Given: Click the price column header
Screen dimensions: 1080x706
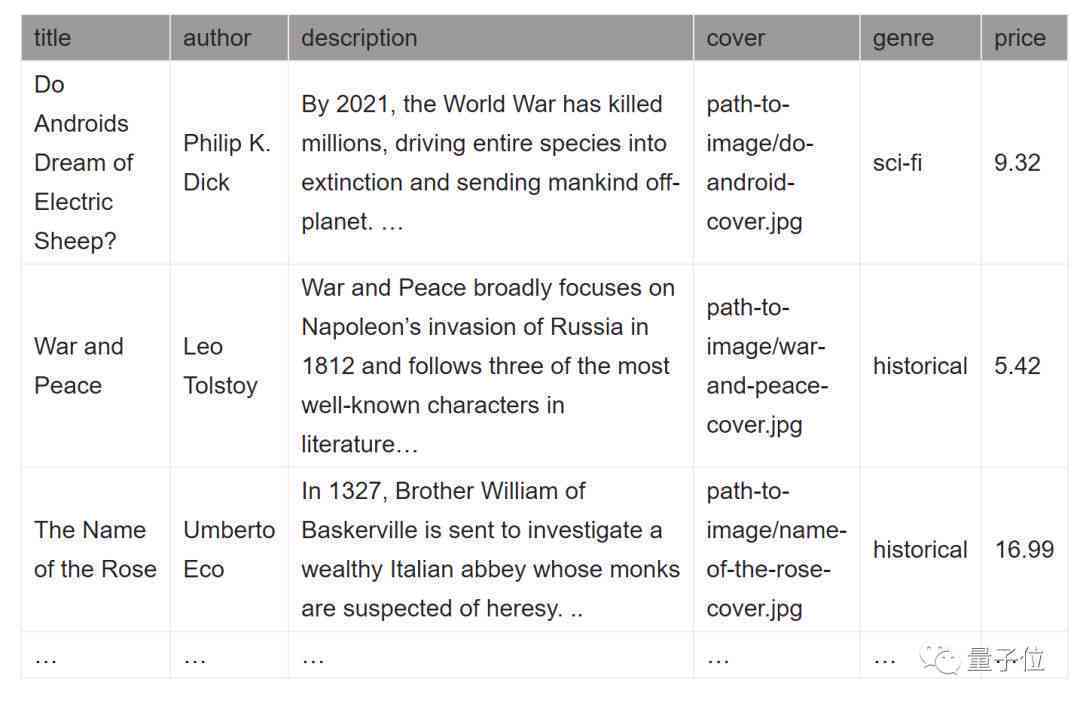Looking at the screenshot, I should 1024,38.
